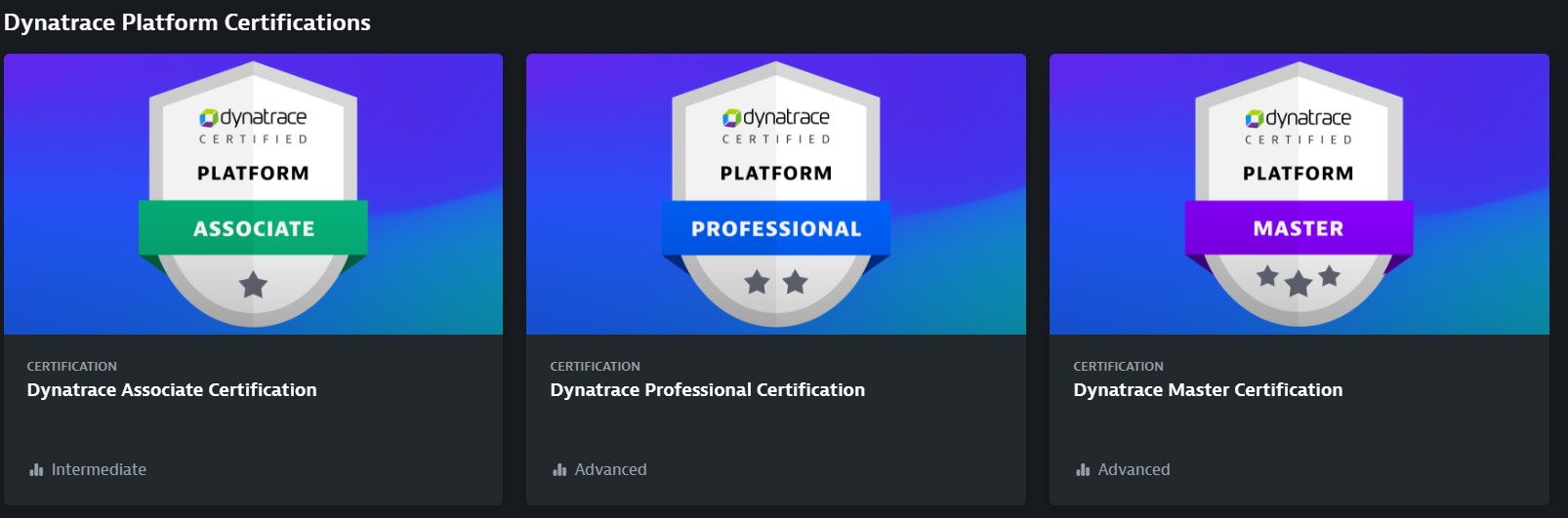Open the Dynatrace Master Certification title link

point(1208,390)
